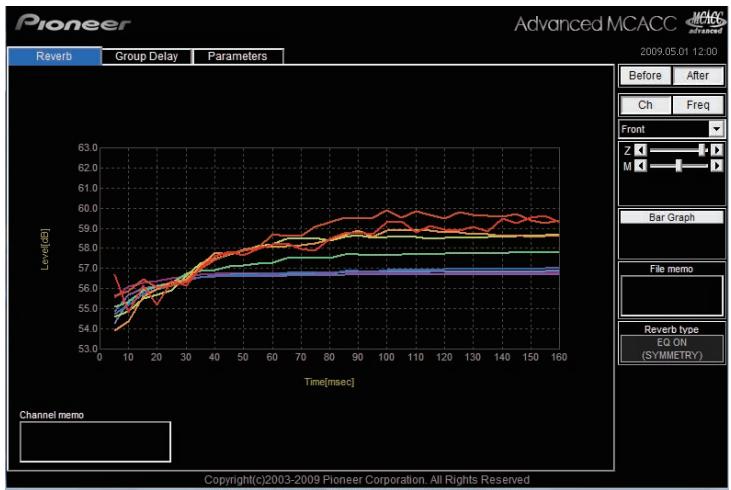
Task: Click the 160 value on time axis
Action: 559,357
